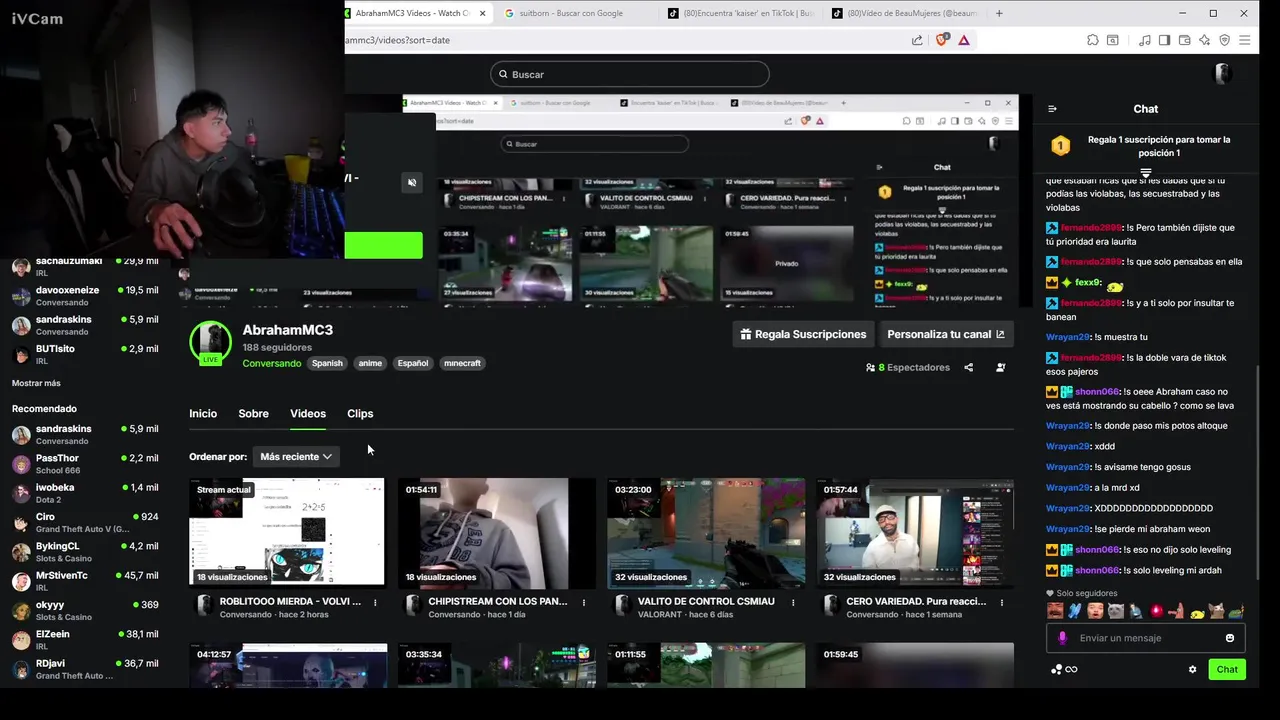Switch to the Video de BeauMujeres tab
This screenshot has width=1280, height=720.
905,13
